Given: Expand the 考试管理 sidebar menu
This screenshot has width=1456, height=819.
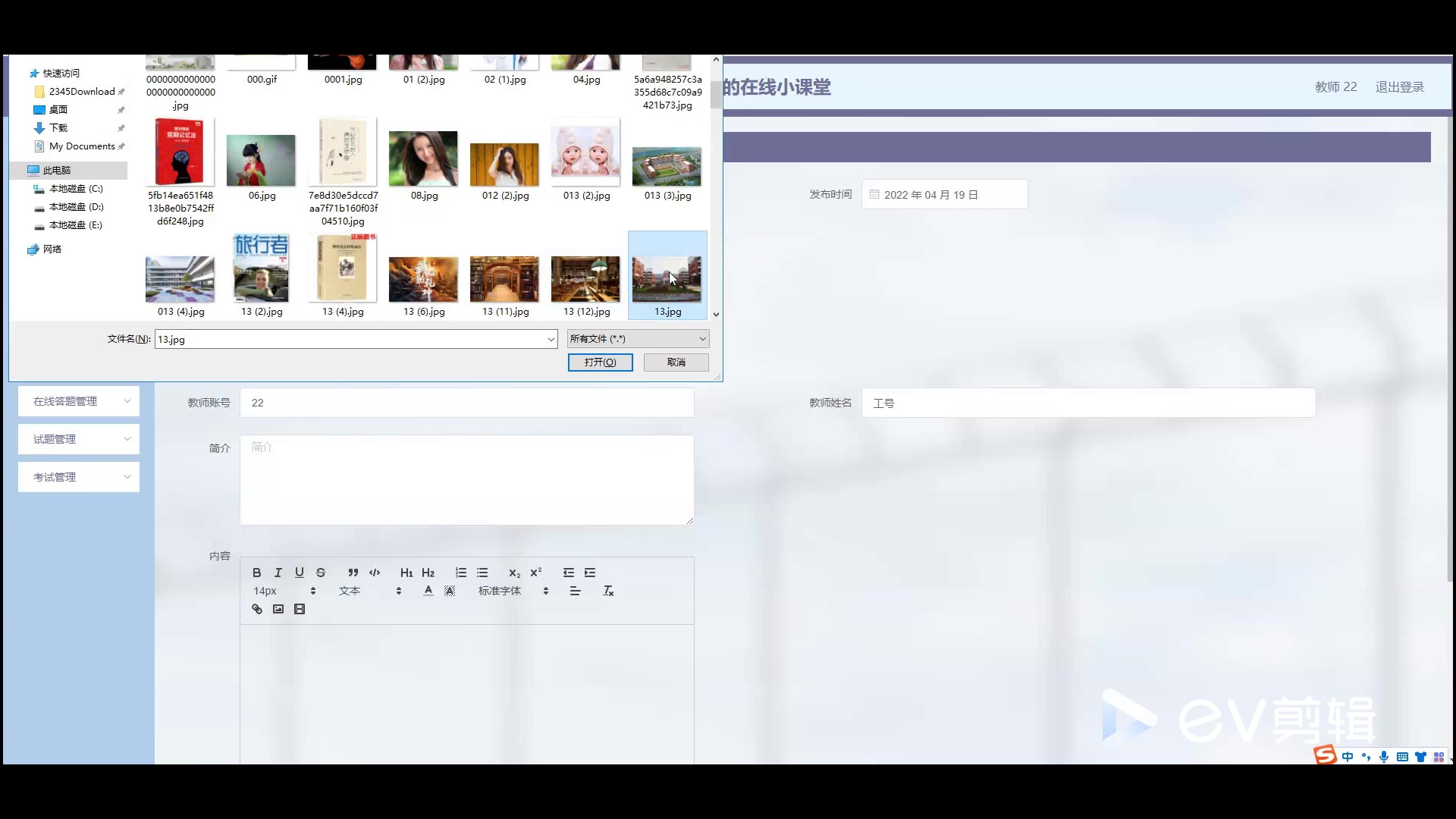Looking at the screenshot, I should [79, 477].
